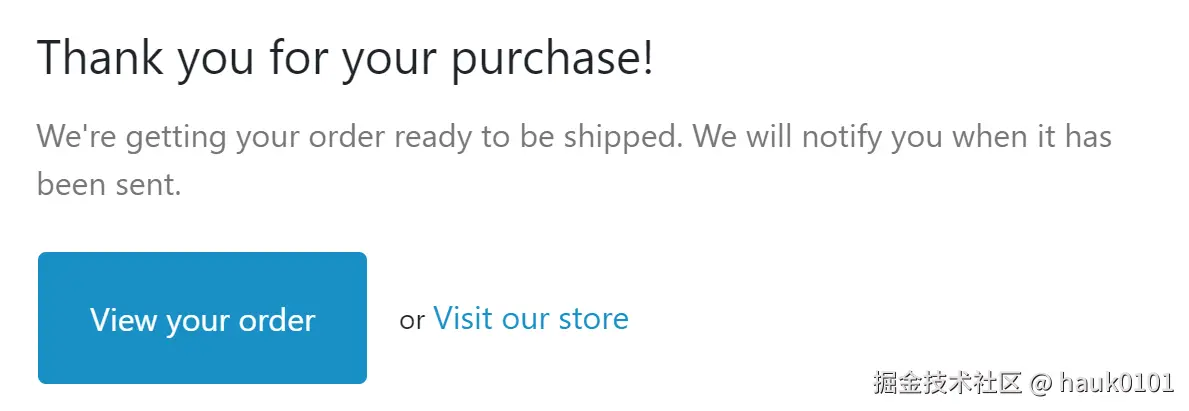Click the View your order button
The image size is (1189, 411).
click(x=202, y=318)
